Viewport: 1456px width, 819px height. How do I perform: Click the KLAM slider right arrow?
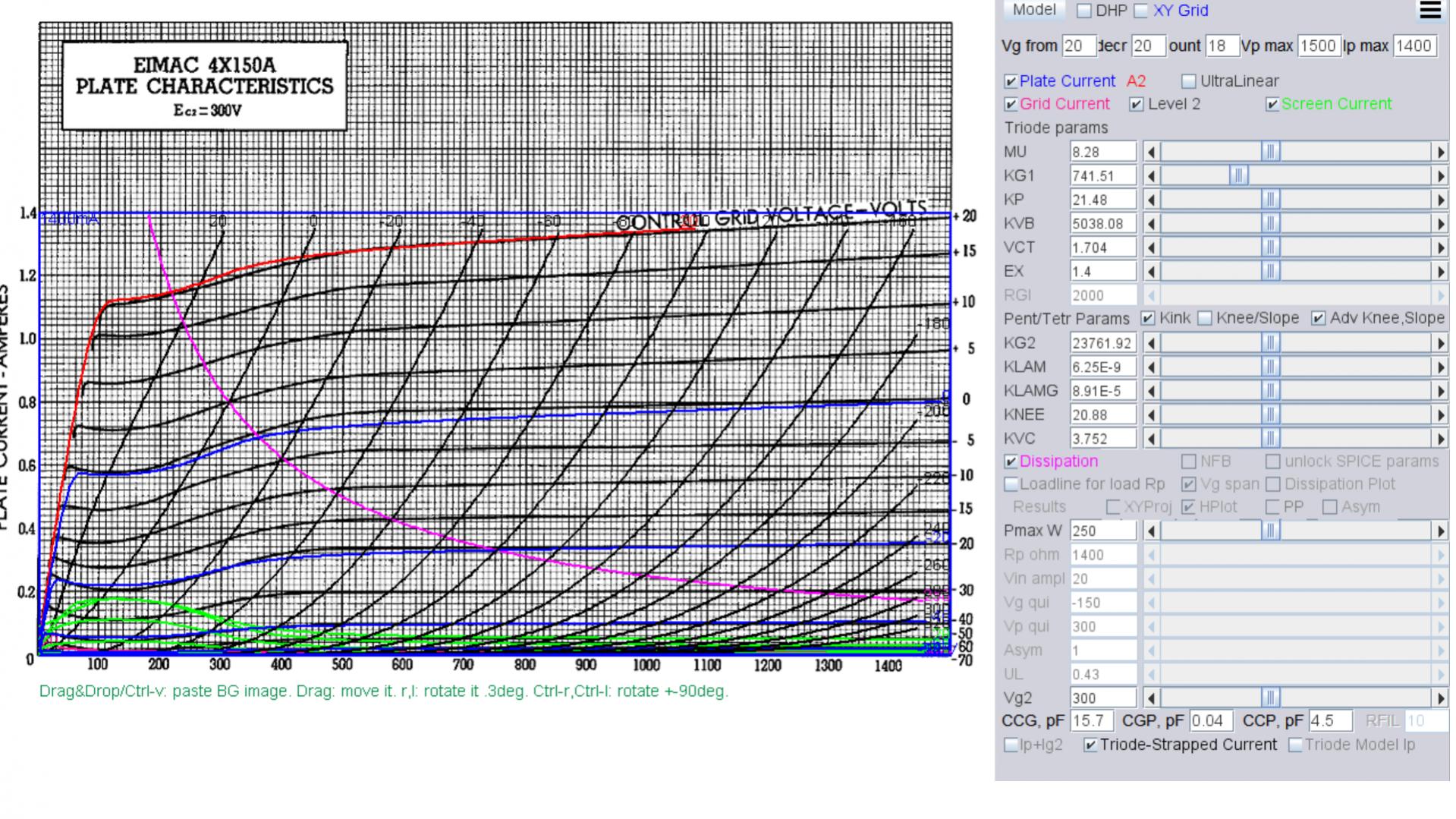1440,367
